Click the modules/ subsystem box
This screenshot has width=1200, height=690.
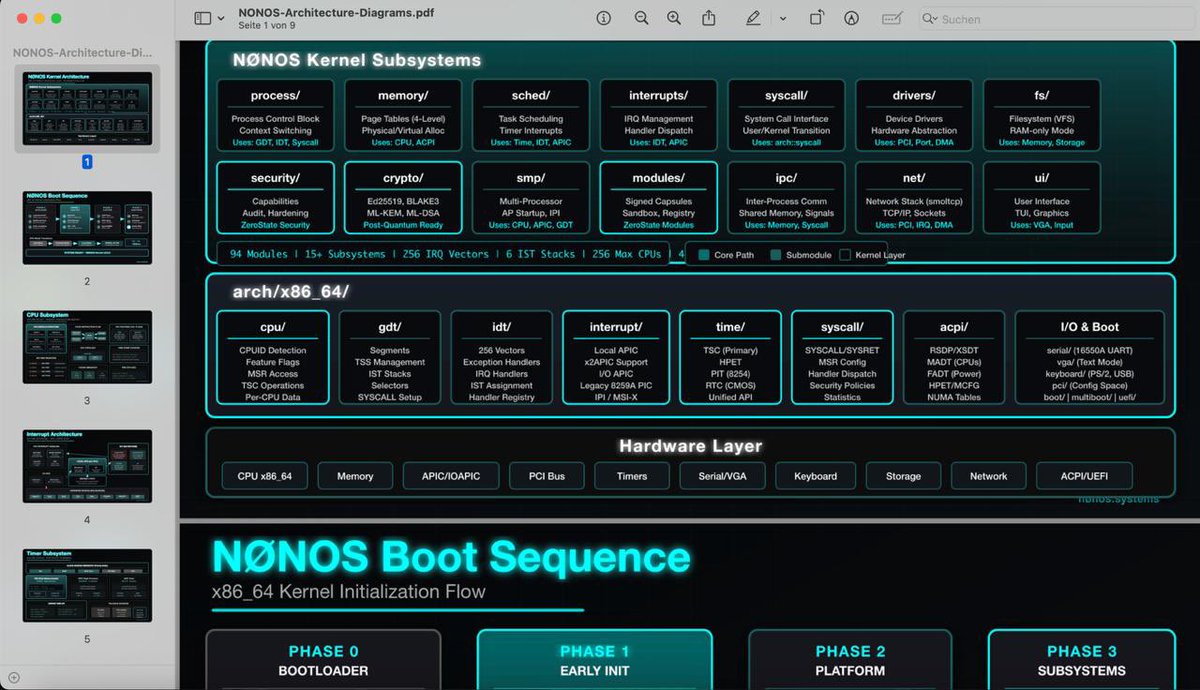point(658,198)
